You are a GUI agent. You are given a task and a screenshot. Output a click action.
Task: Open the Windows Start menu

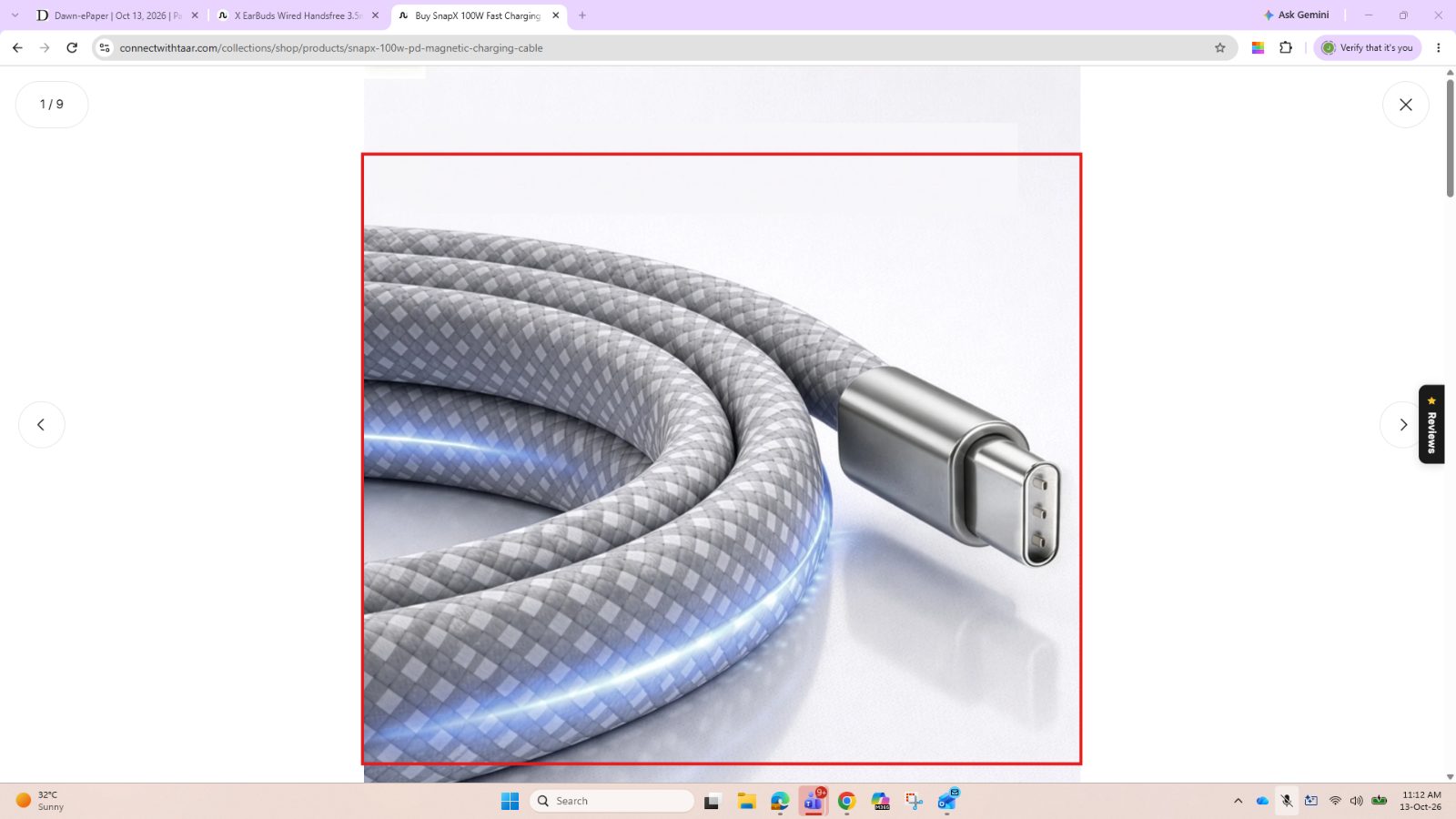pyautogui.click(x=510, y=801)
